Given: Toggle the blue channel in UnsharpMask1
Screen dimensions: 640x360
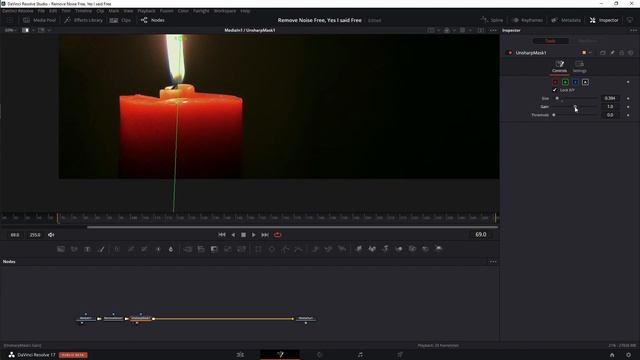Looking at the screenshot, I should [575, 82].
